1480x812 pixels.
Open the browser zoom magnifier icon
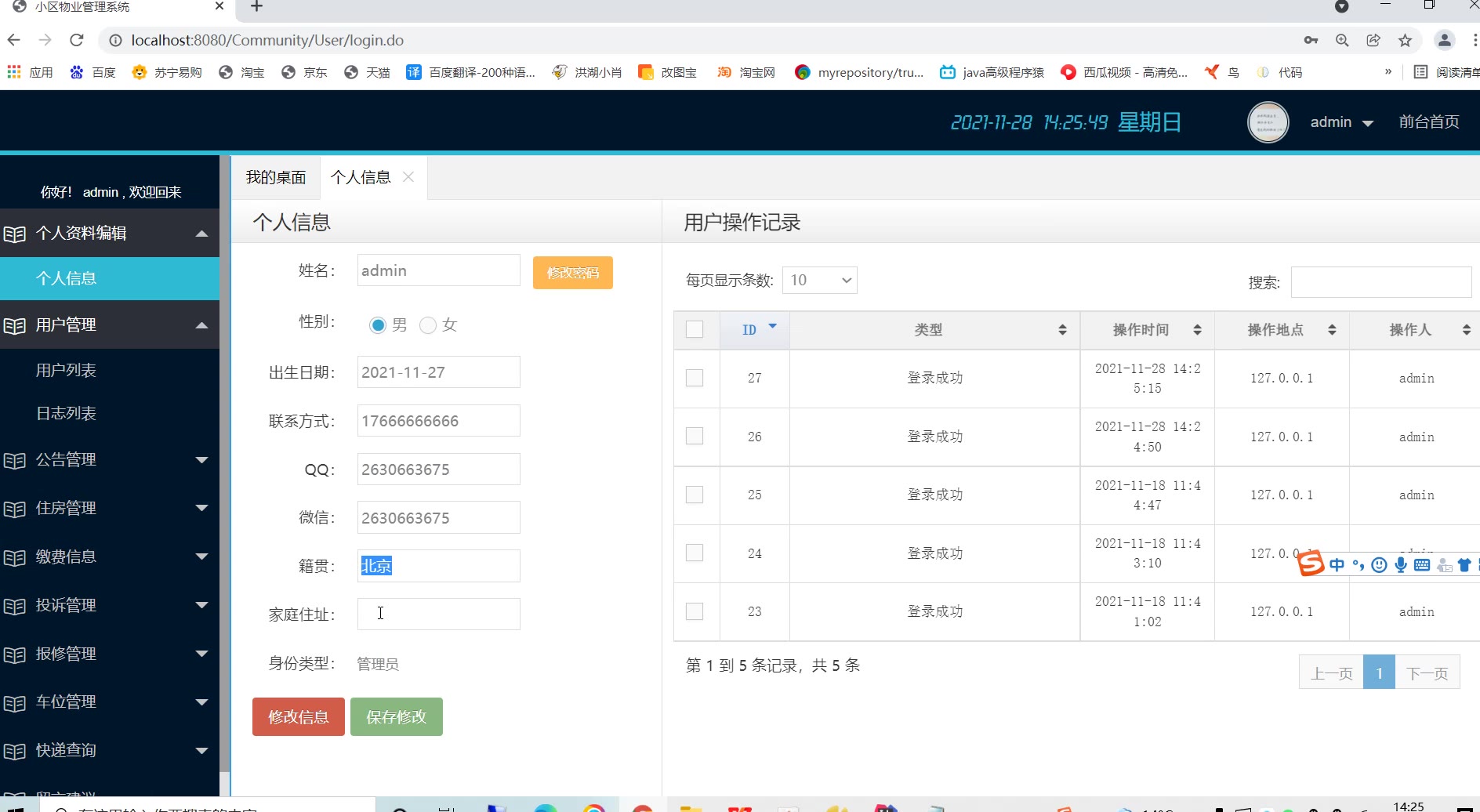coord(1342,40)
